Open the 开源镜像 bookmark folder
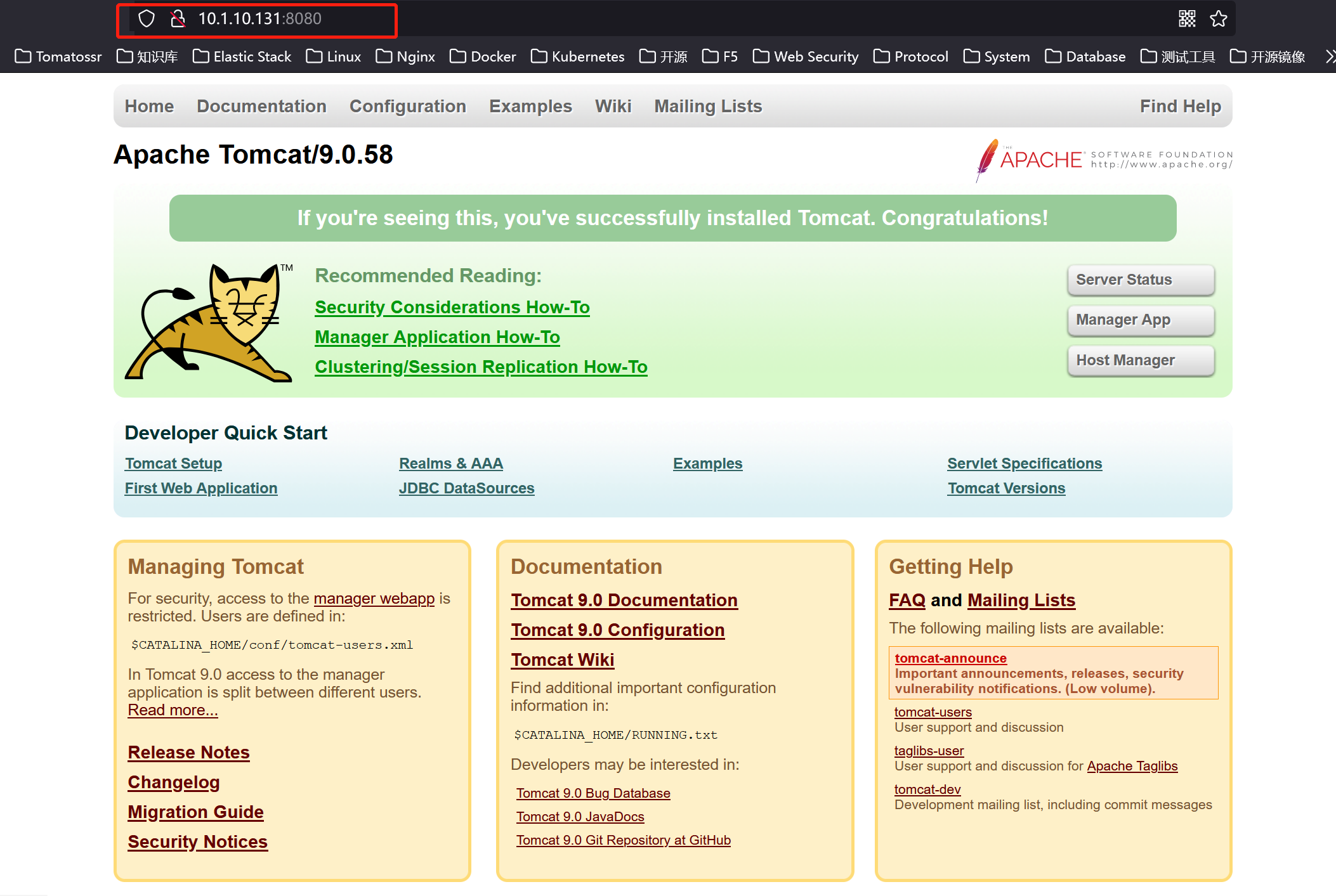 point(1267,56)
